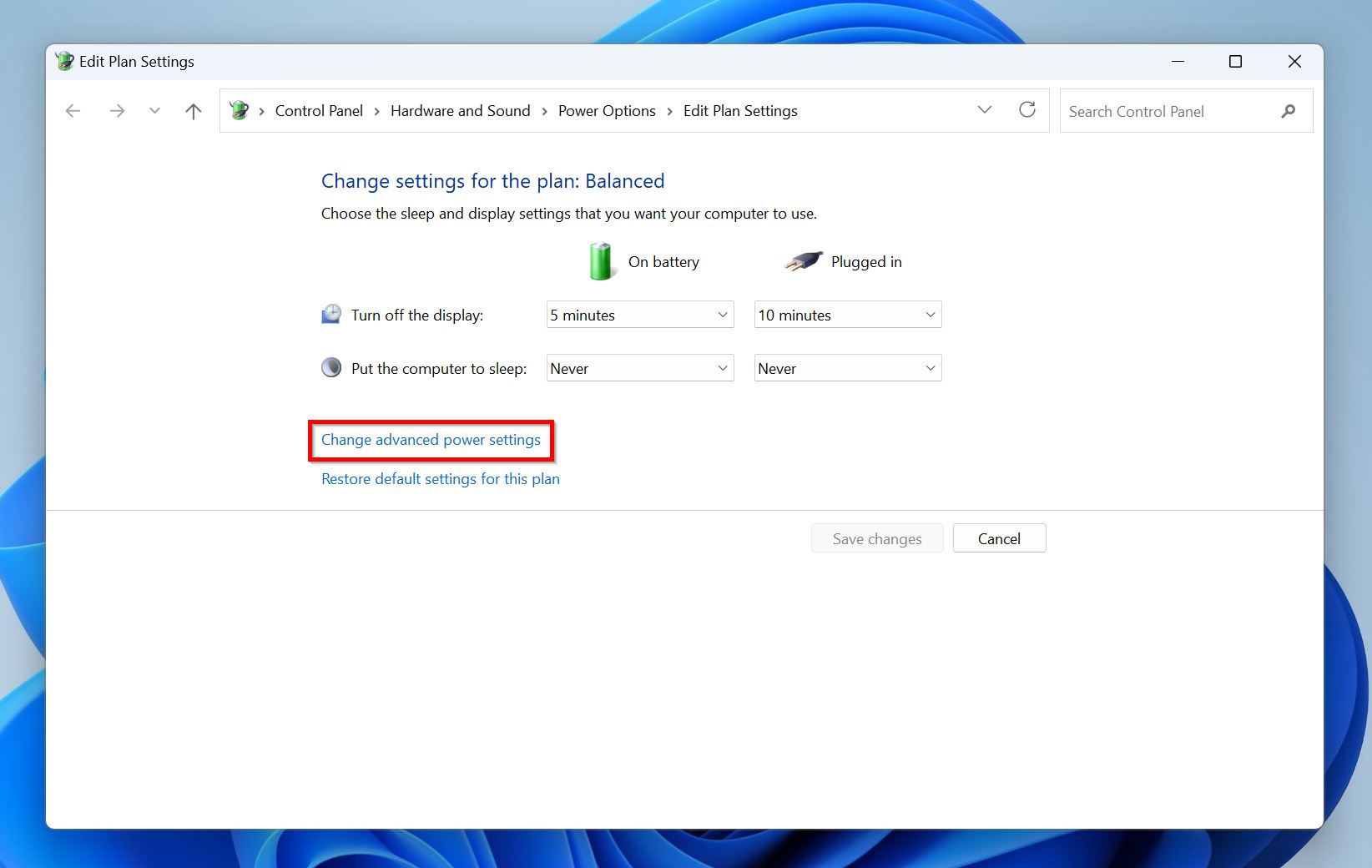
Task: Go to Power Options breadcrumb
Action: click(x=607, y=111)
